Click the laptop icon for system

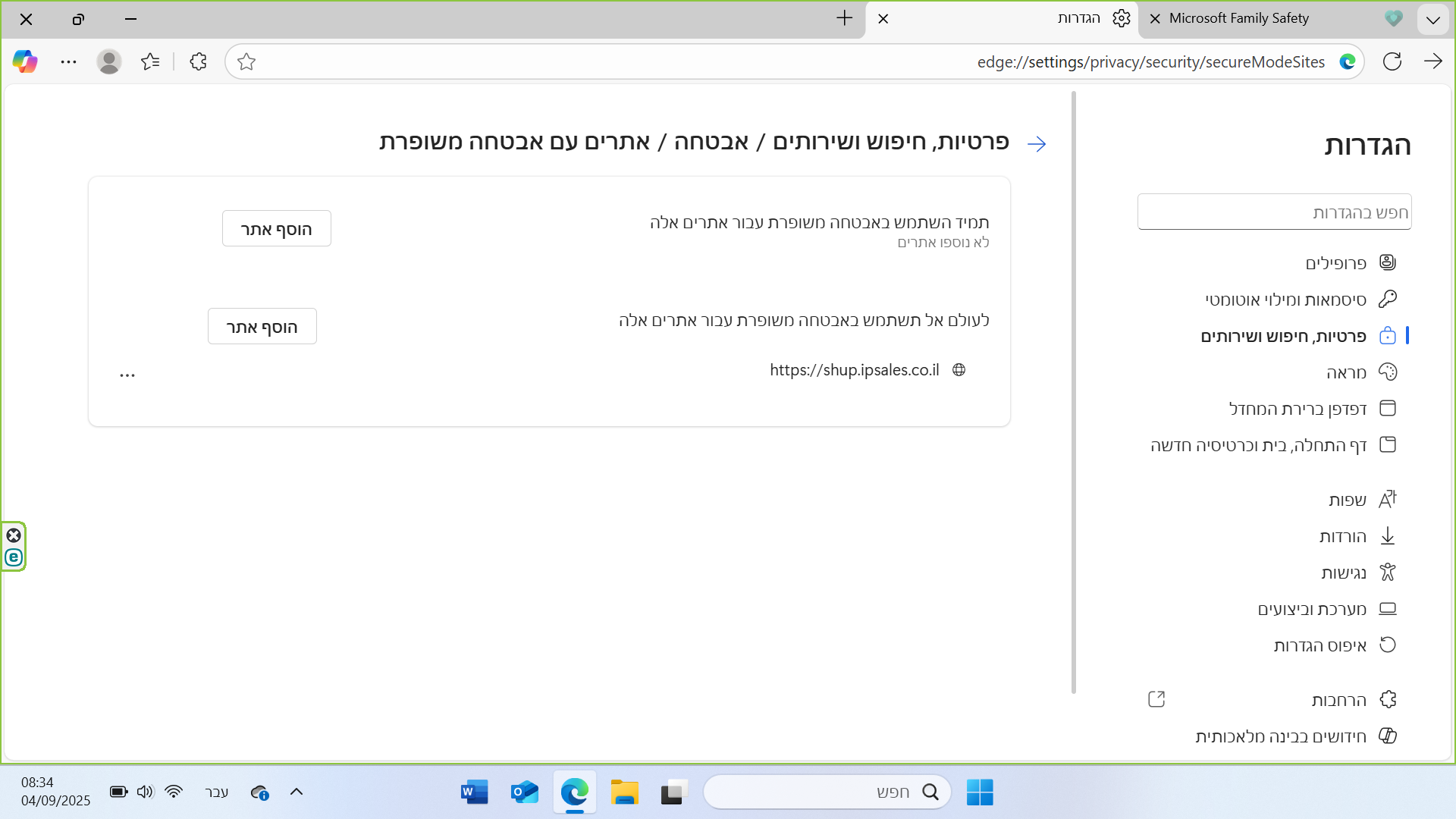[x=1388, y=609]
